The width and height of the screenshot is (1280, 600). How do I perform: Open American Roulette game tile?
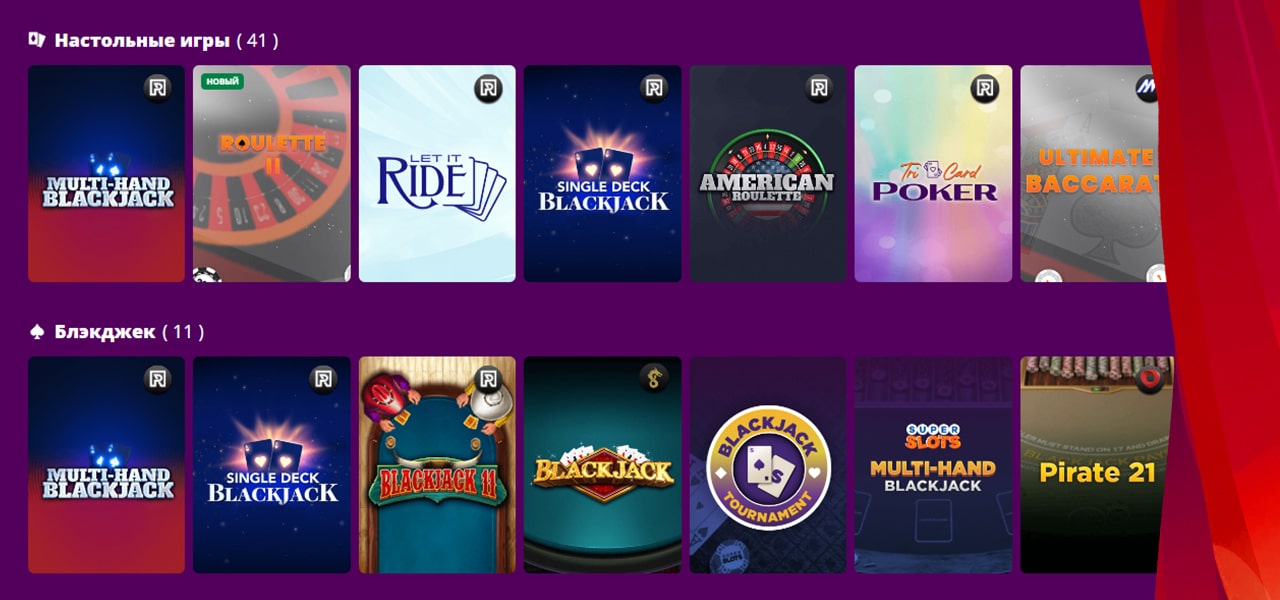[x=768, y=174]
